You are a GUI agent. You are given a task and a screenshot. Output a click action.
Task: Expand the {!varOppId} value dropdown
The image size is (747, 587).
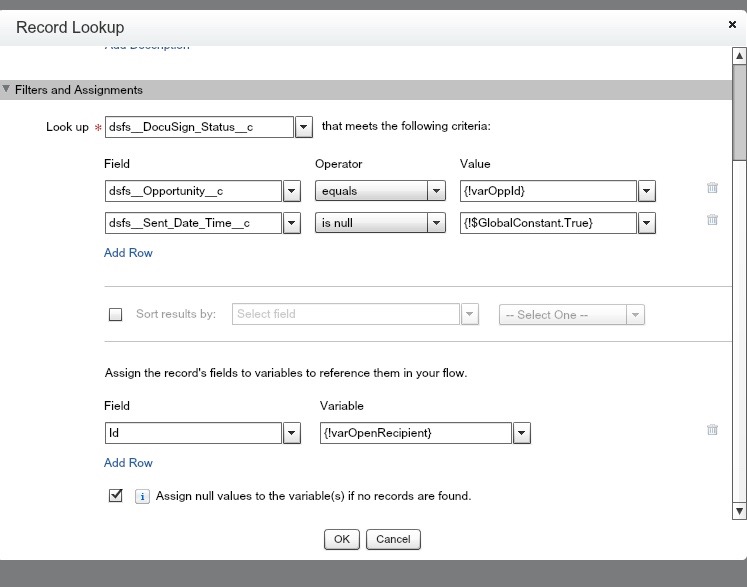point(647,191)
